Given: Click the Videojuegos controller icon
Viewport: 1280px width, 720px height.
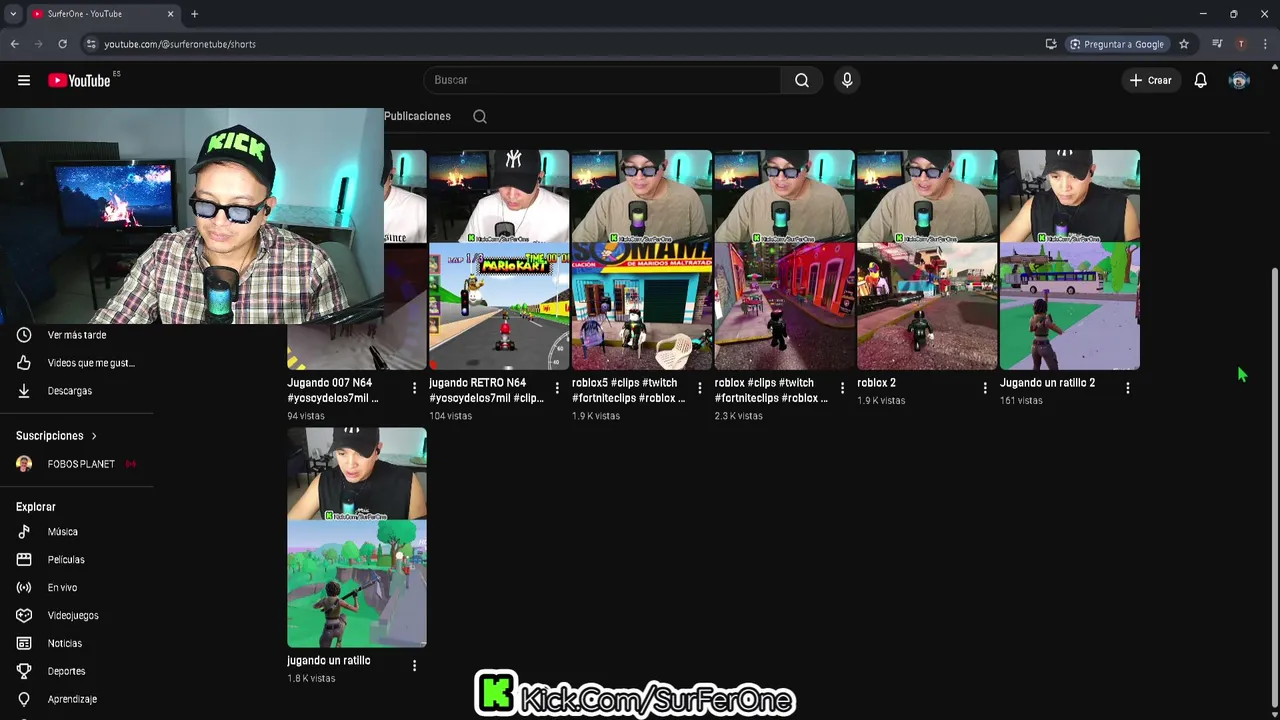Looking at the screenshot, I should click(x=24, y=616).
